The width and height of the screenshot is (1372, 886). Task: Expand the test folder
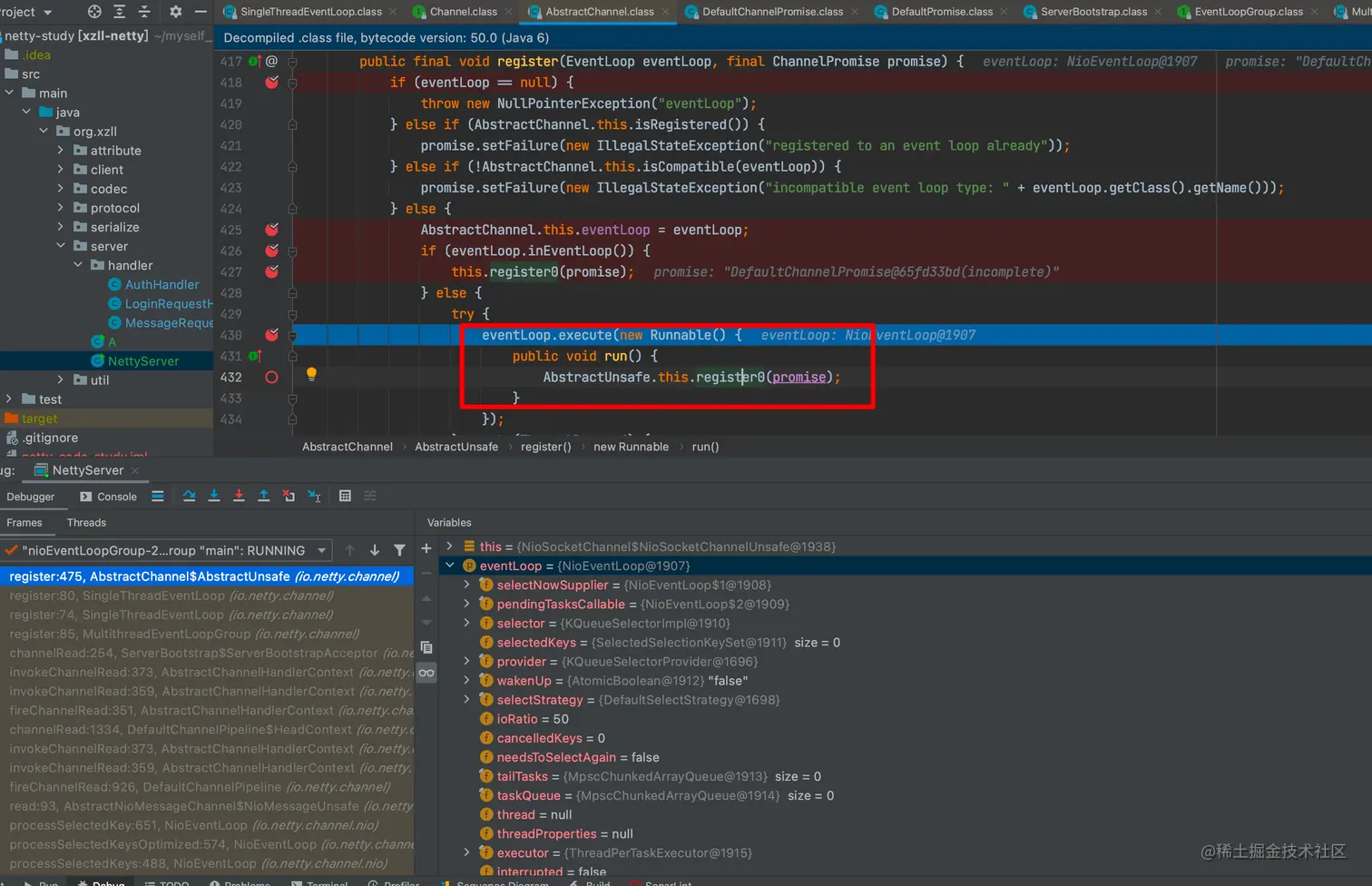(x=9, y=399)
